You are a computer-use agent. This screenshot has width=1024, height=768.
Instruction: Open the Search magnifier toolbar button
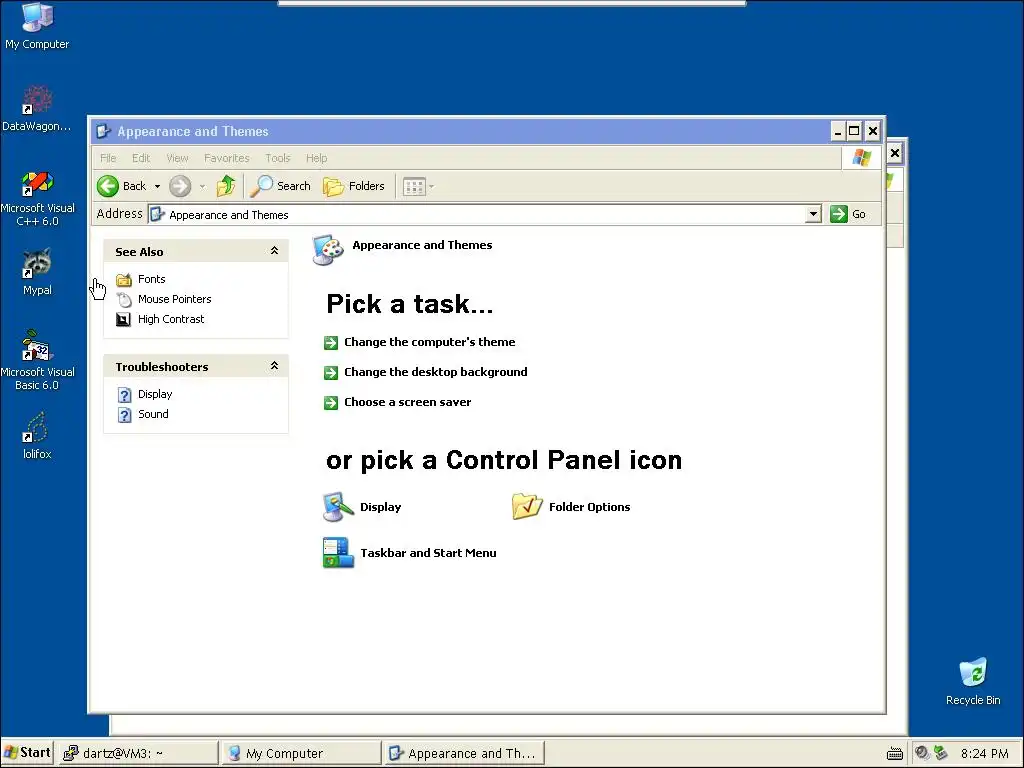(281, 186)
